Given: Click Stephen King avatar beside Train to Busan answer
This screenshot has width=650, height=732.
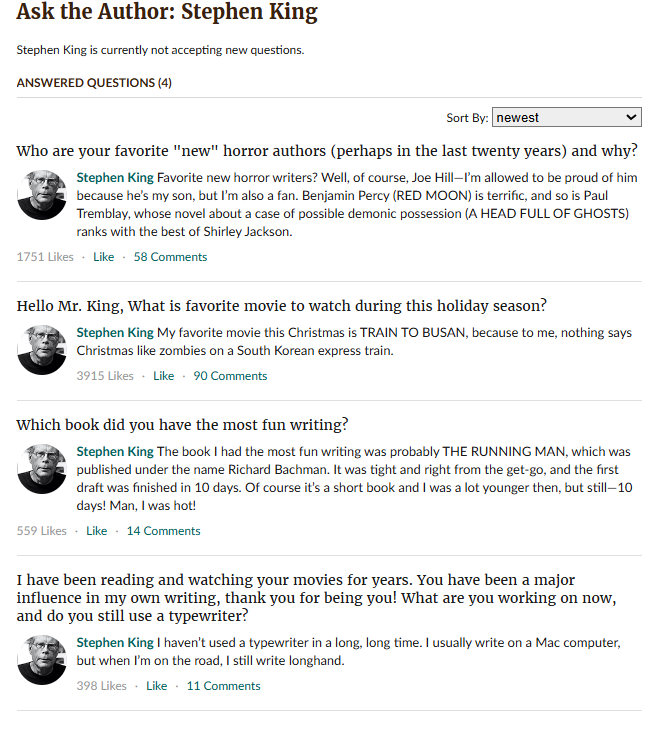Looking at the screenshot, I should 42,350.
